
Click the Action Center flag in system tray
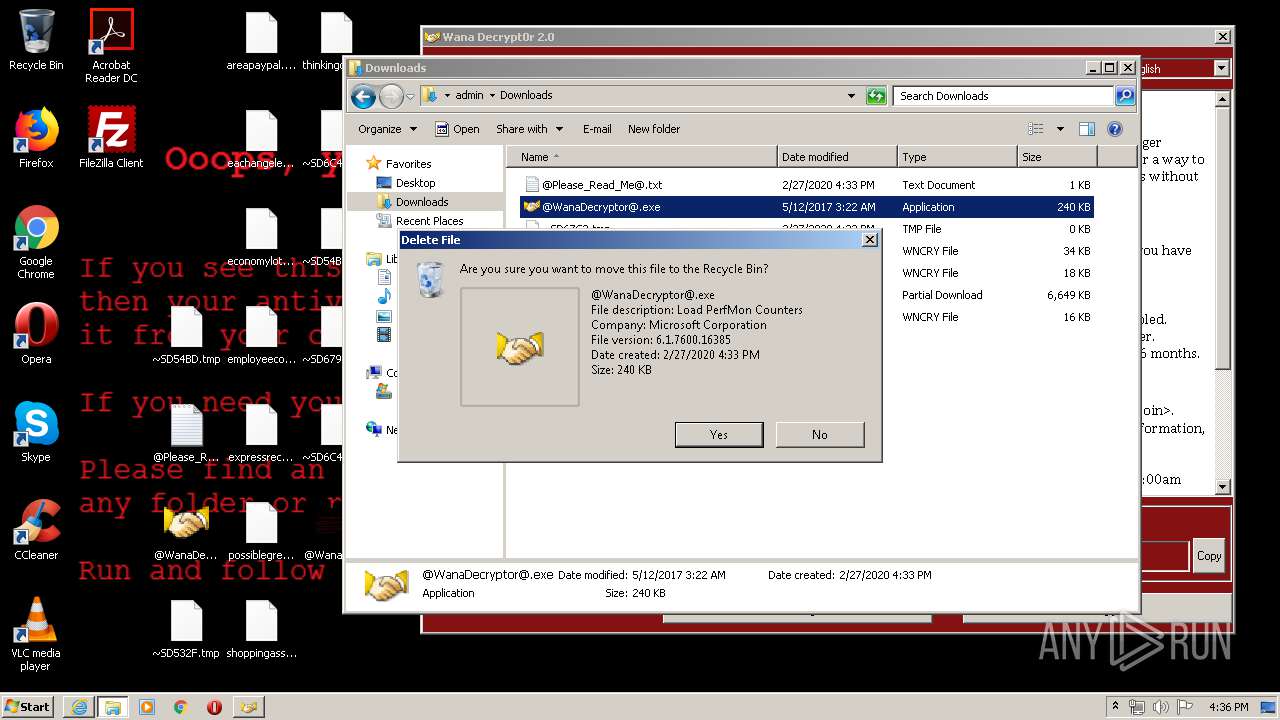click(1184, 707)
